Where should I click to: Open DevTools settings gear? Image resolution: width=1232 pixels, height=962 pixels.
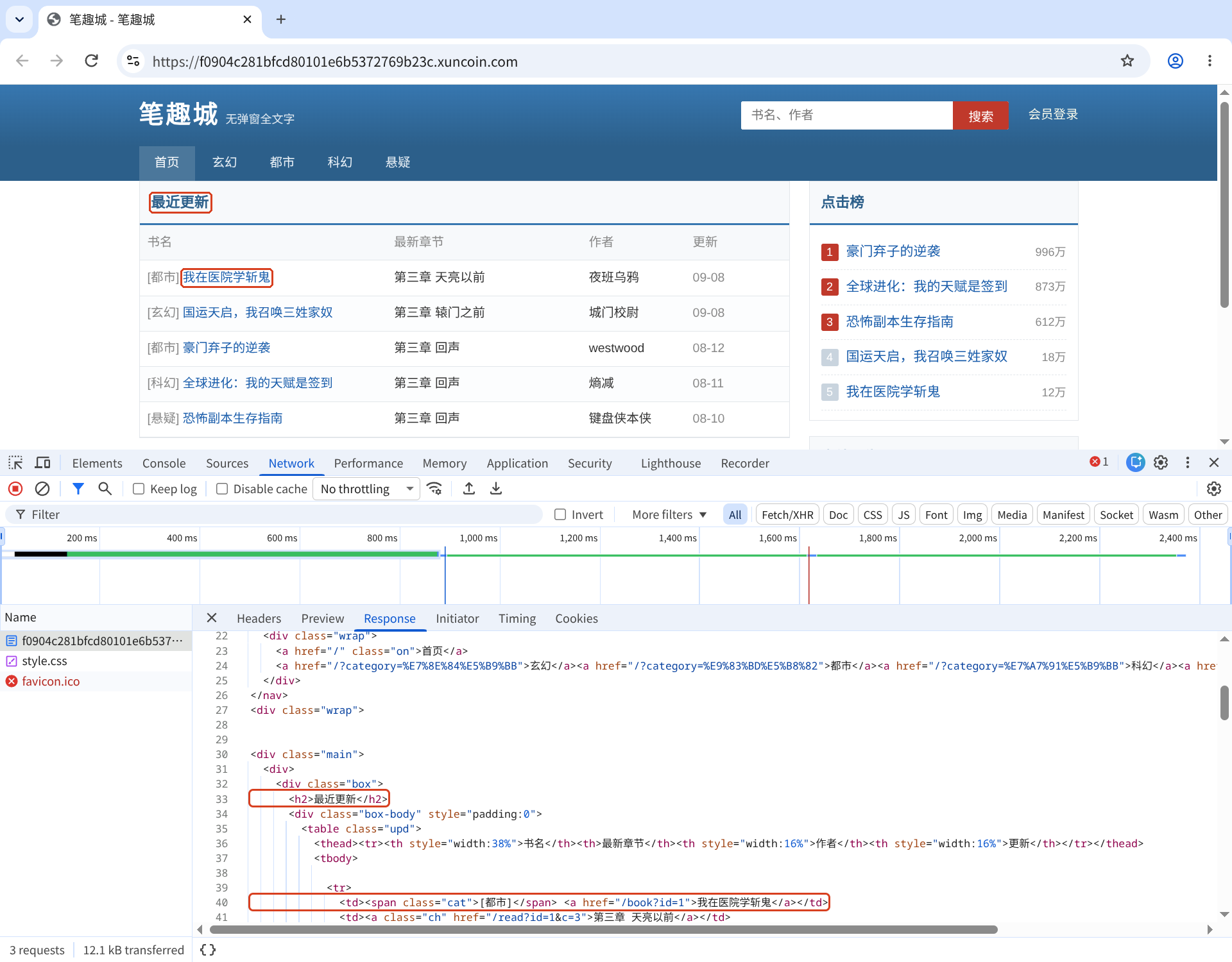point(1161,462)
